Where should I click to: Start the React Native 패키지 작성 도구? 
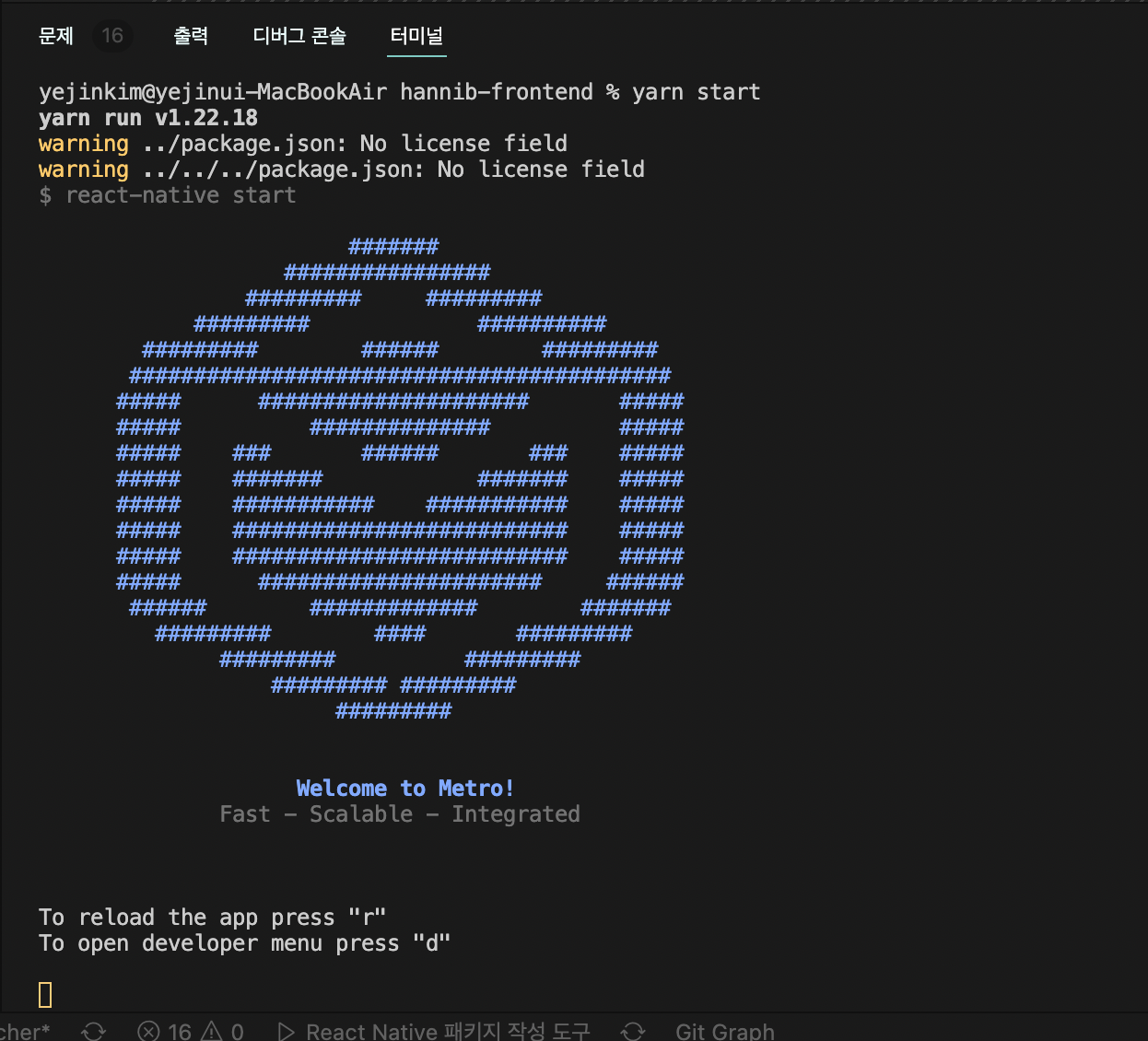click(434, 1031)
